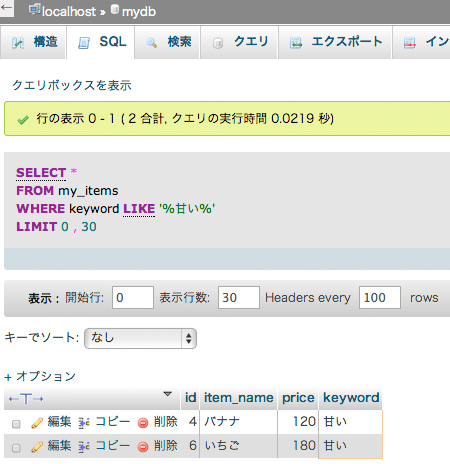450x464 pixels.
Task: Click the バナナ item_name cell
Action: pos(238,422)
